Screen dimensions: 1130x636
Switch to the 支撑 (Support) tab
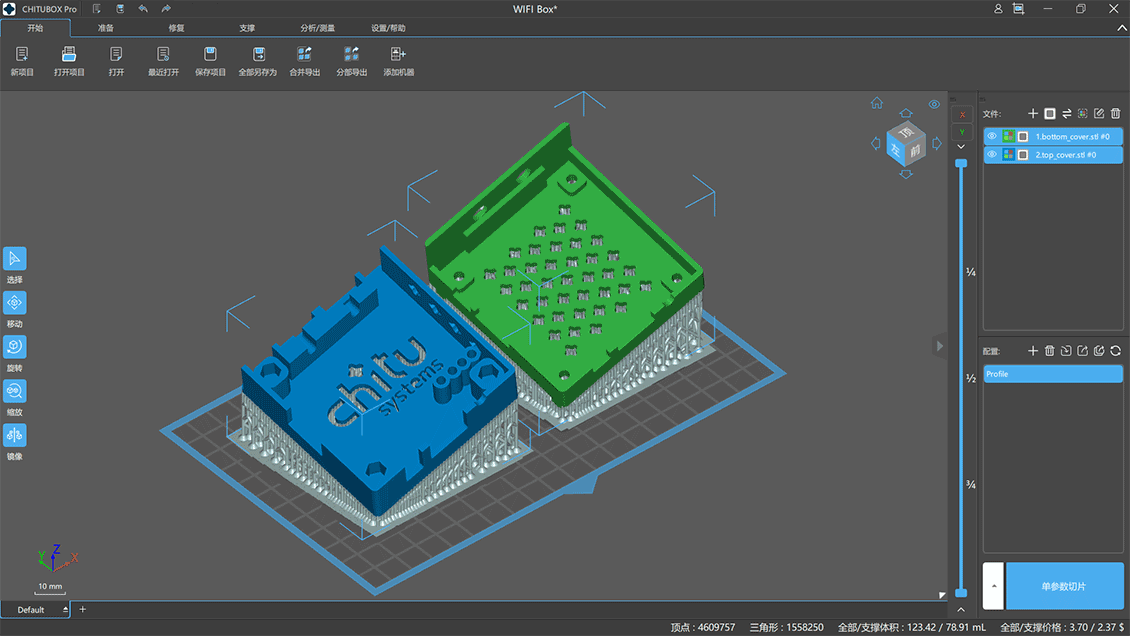click(247, 28)
